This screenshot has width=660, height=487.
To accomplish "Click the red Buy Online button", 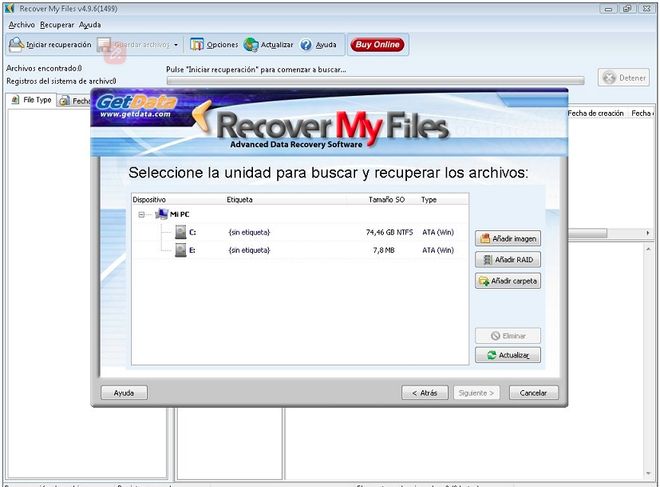I will pos(377,45).
